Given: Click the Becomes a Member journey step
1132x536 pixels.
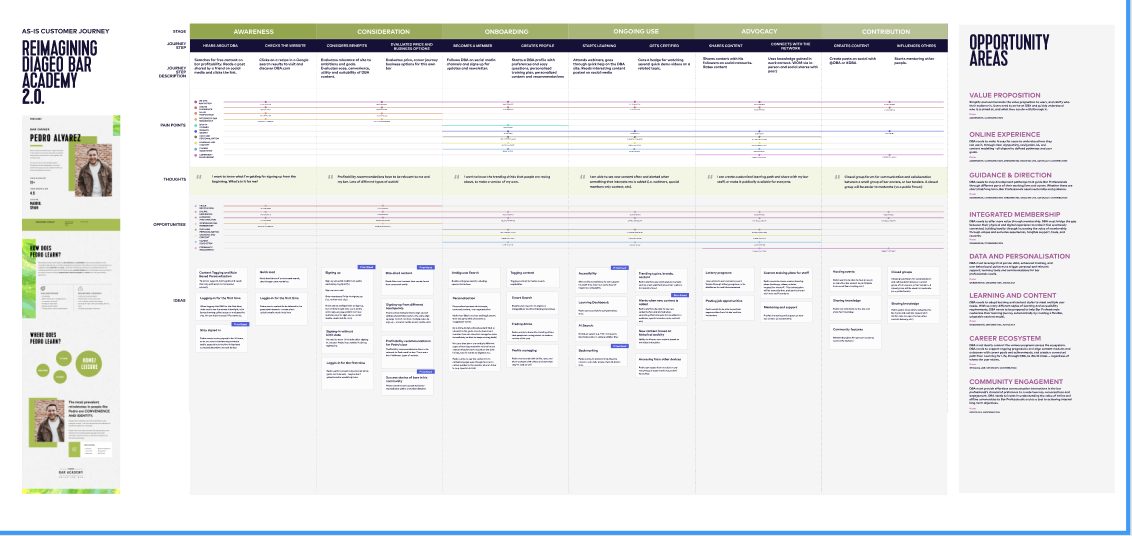Looking at the screenshot, I should tap(474, 46).
